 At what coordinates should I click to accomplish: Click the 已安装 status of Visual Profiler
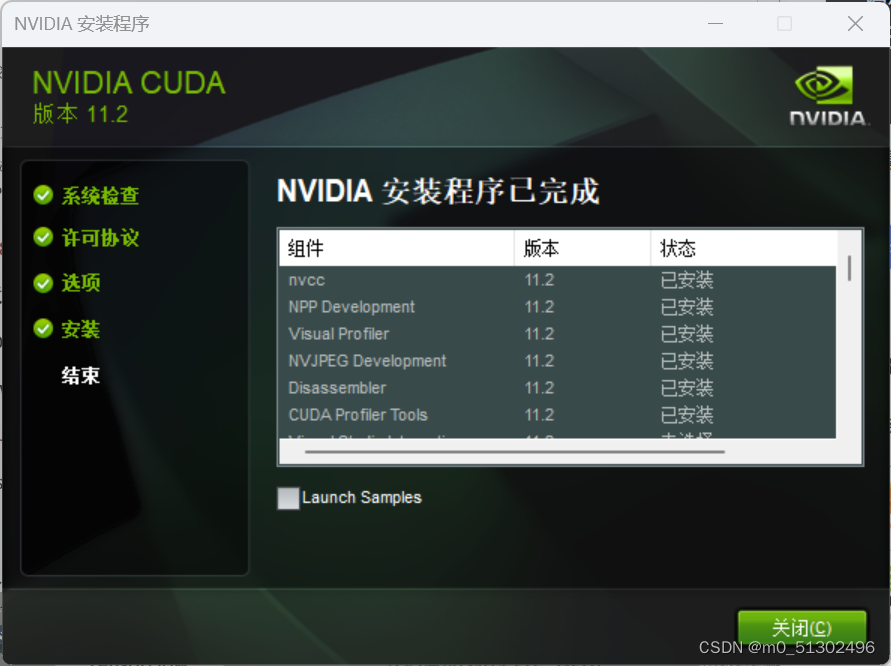687,334
